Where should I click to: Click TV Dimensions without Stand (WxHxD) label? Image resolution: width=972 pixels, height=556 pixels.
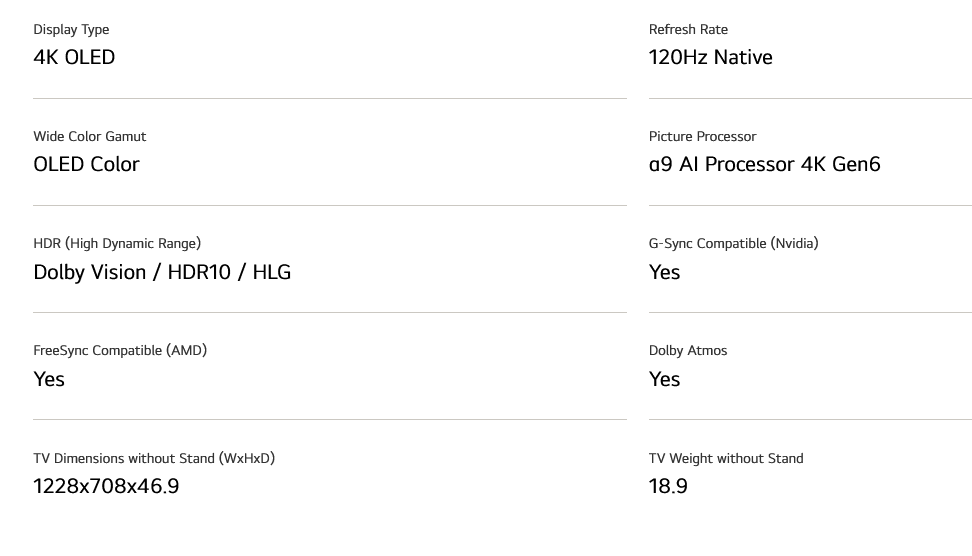[154, 459]
